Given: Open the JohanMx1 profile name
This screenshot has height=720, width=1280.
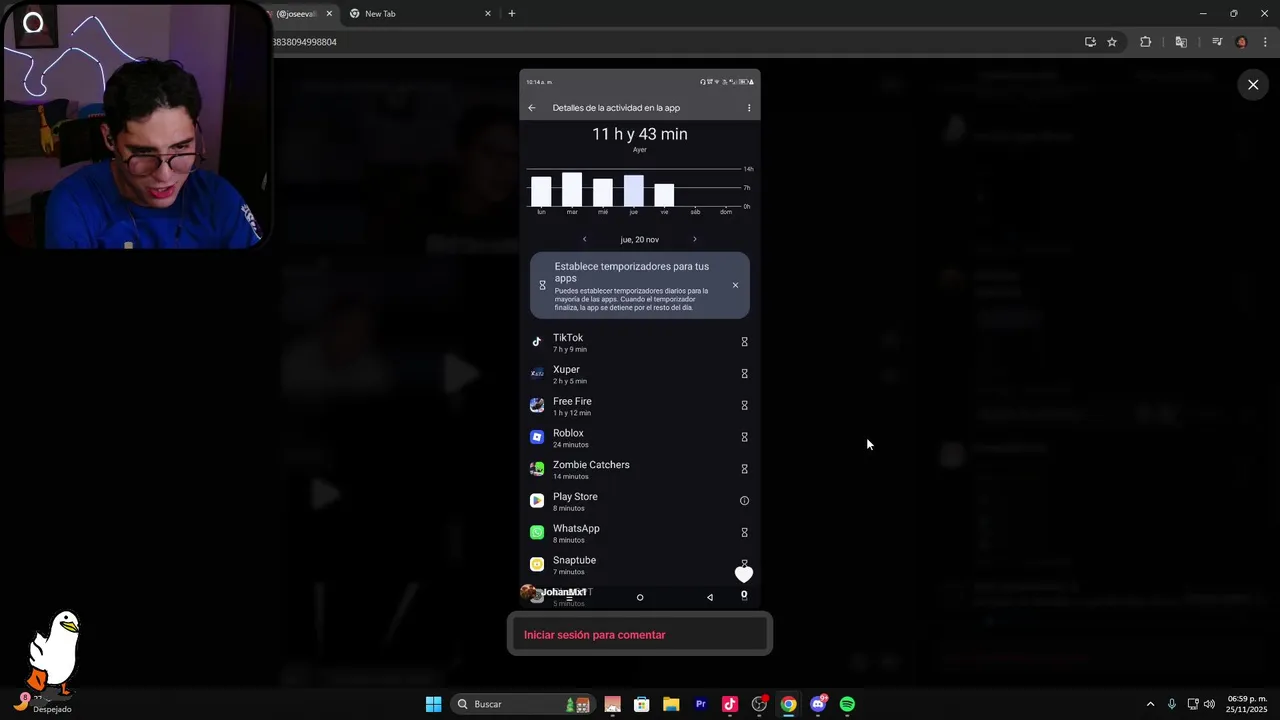Looking at the screenshot, I should [564, 592].
